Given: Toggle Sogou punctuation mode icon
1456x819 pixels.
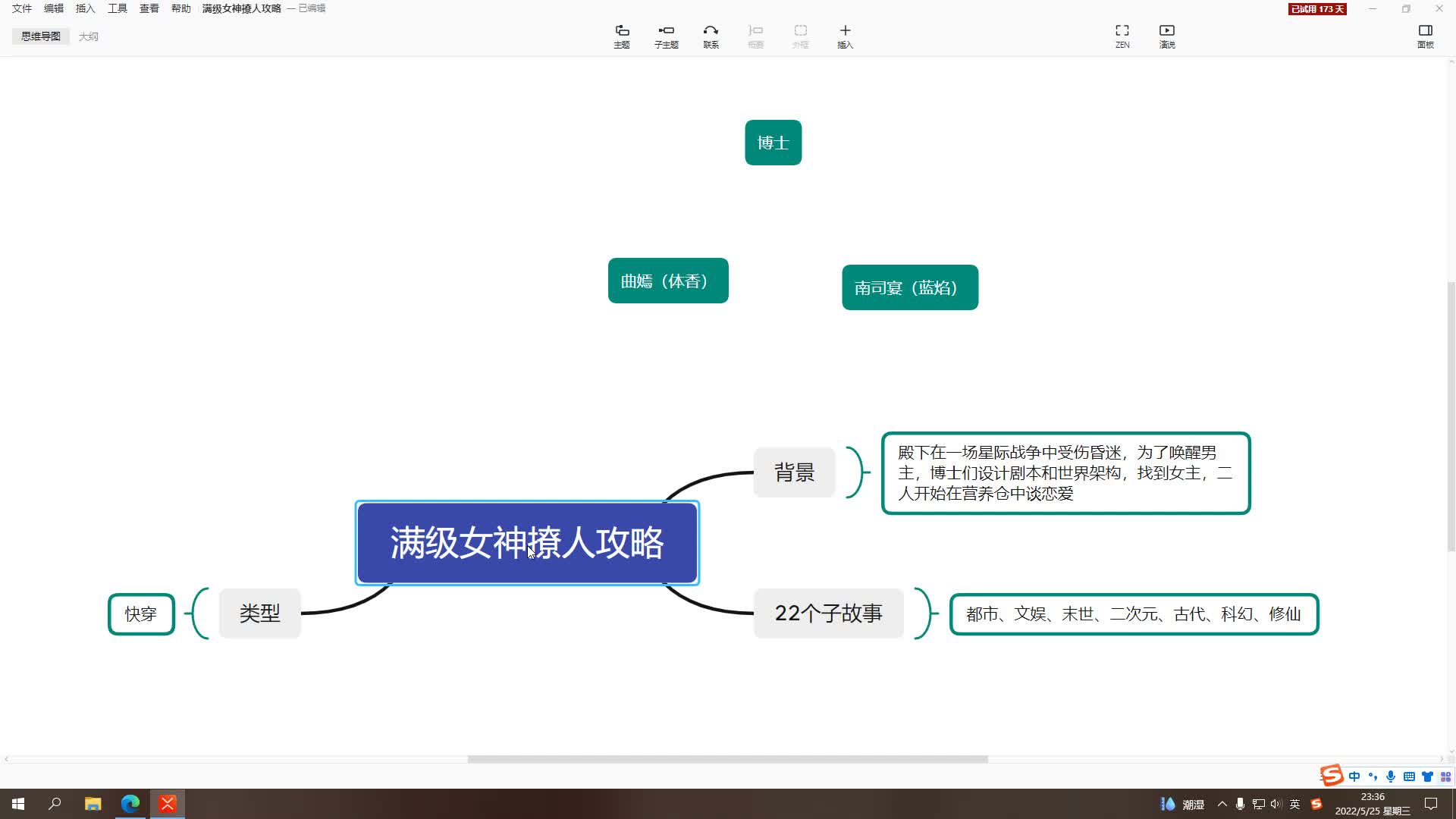Looking at the screenshot, I should [1373, 777].
